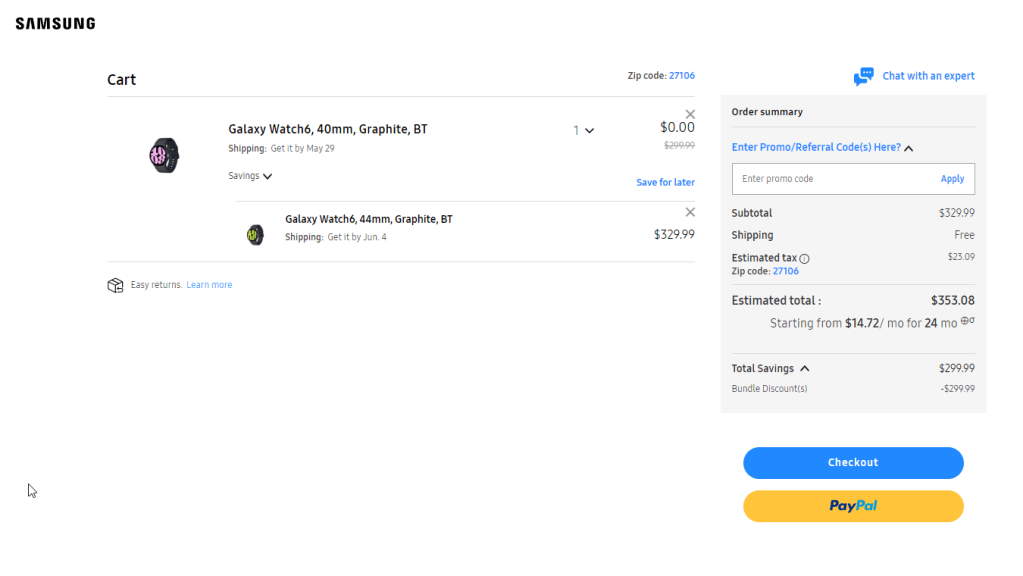
Task: Expand the Savings details under Watch6 40mm
Action: tap(250, 176)
